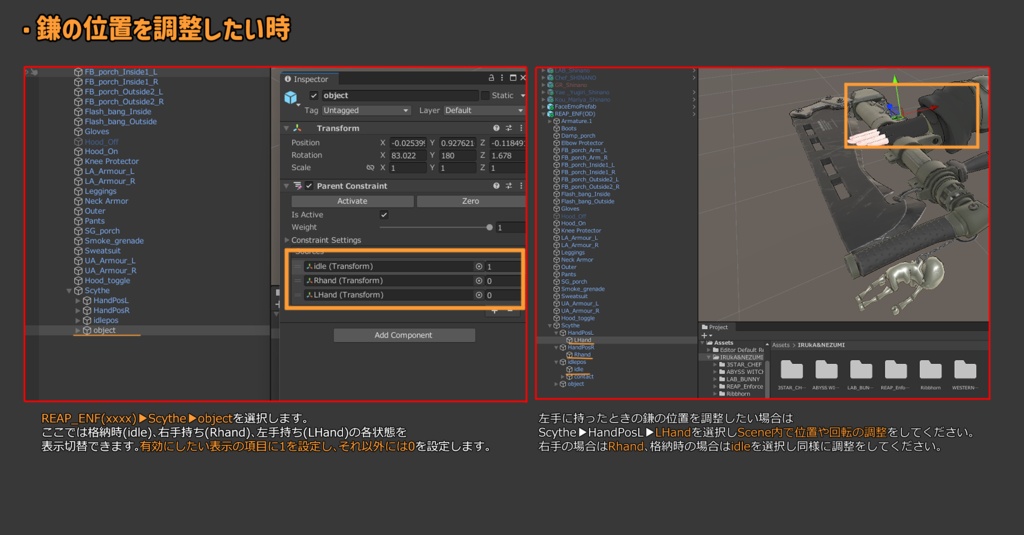Click the drag handle of the idle source row

[298, 267]
